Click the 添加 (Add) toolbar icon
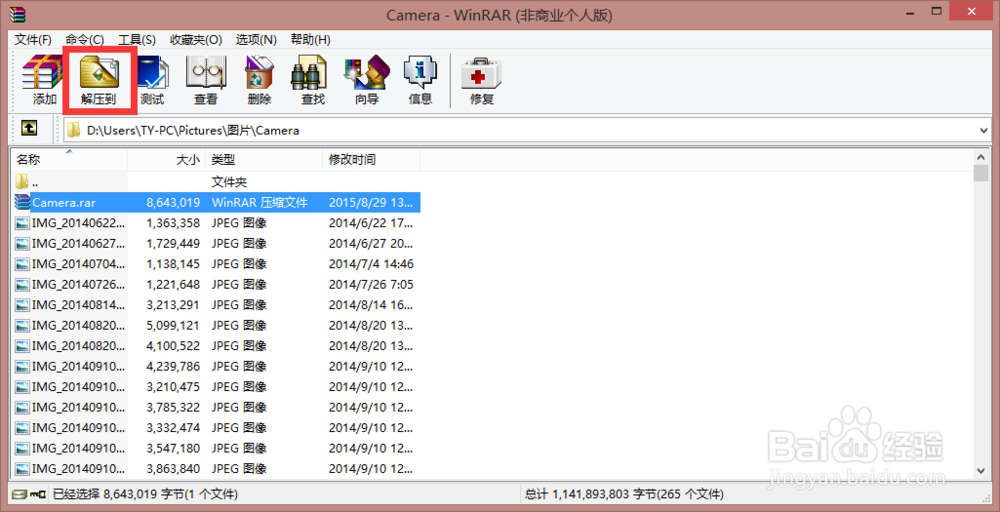Viewport: 1000px width, 512px height. point(43,80)
